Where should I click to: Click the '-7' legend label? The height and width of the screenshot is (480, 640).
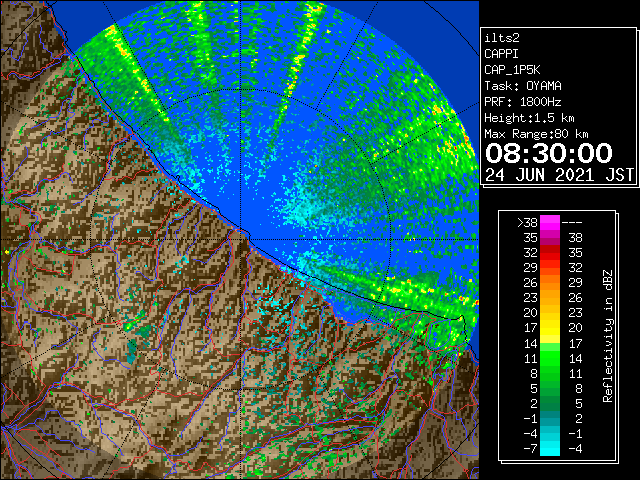pos(530,449)
